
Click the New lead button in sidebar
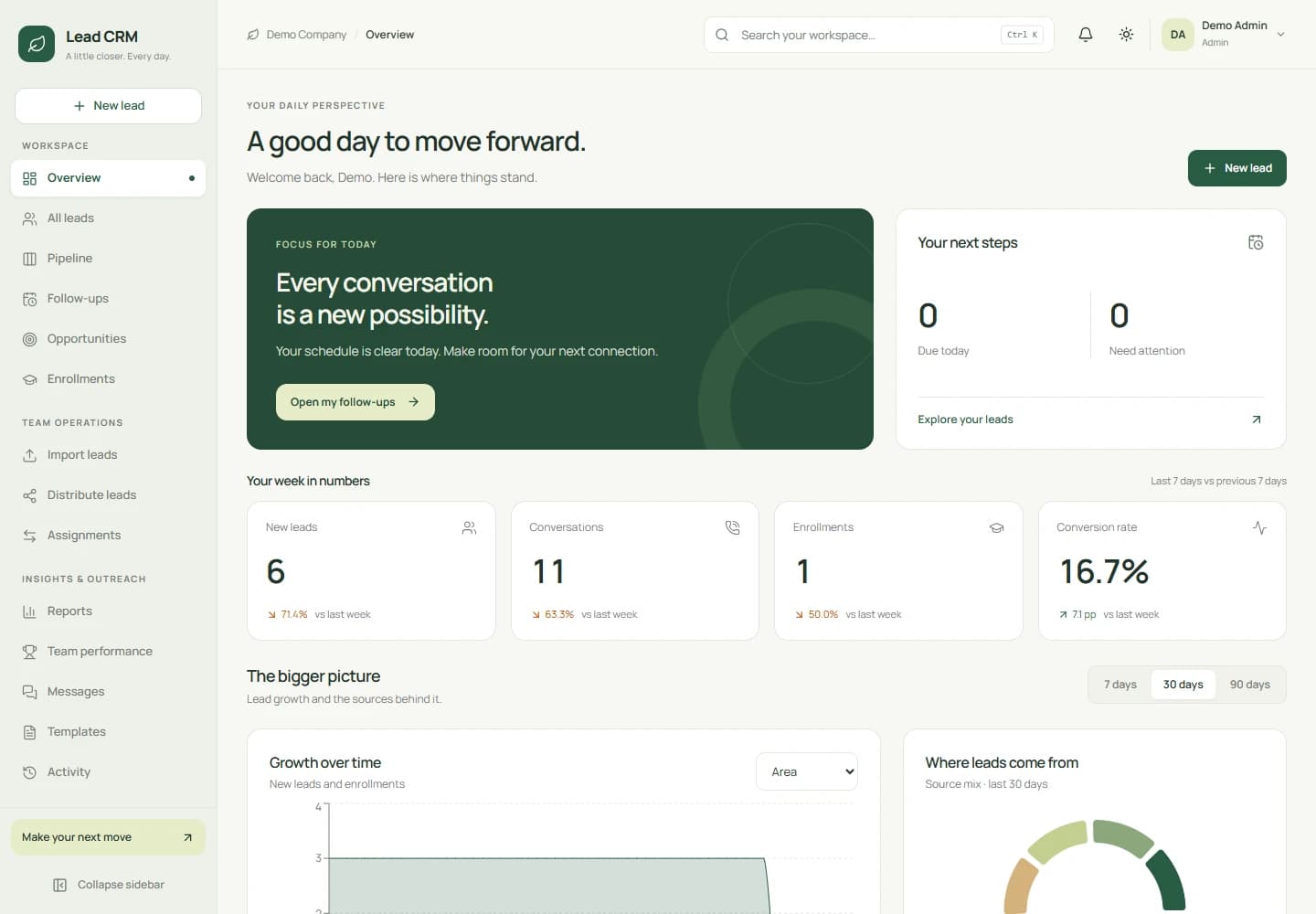pos(108,106)
